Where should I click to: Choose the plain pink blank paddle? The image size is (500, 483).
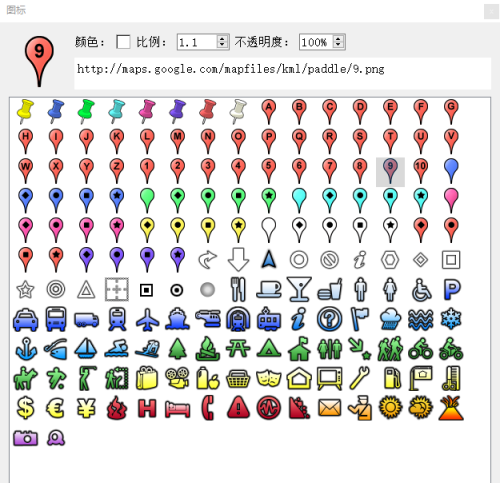click(x=451, y=200)
